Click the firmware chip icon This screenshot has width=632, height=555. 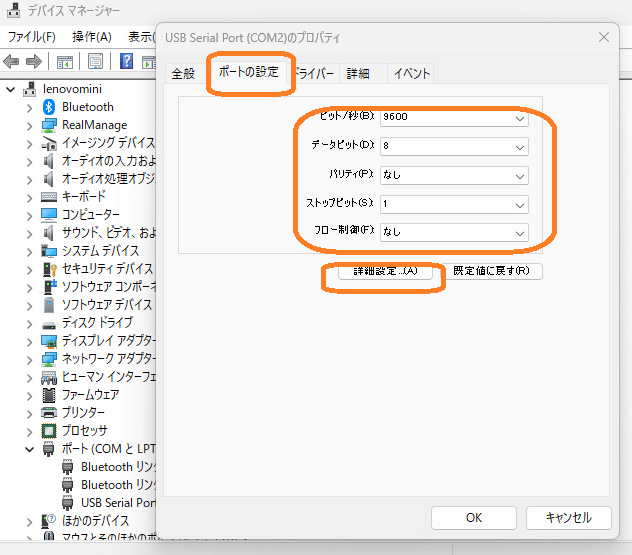tap(49, 395)
